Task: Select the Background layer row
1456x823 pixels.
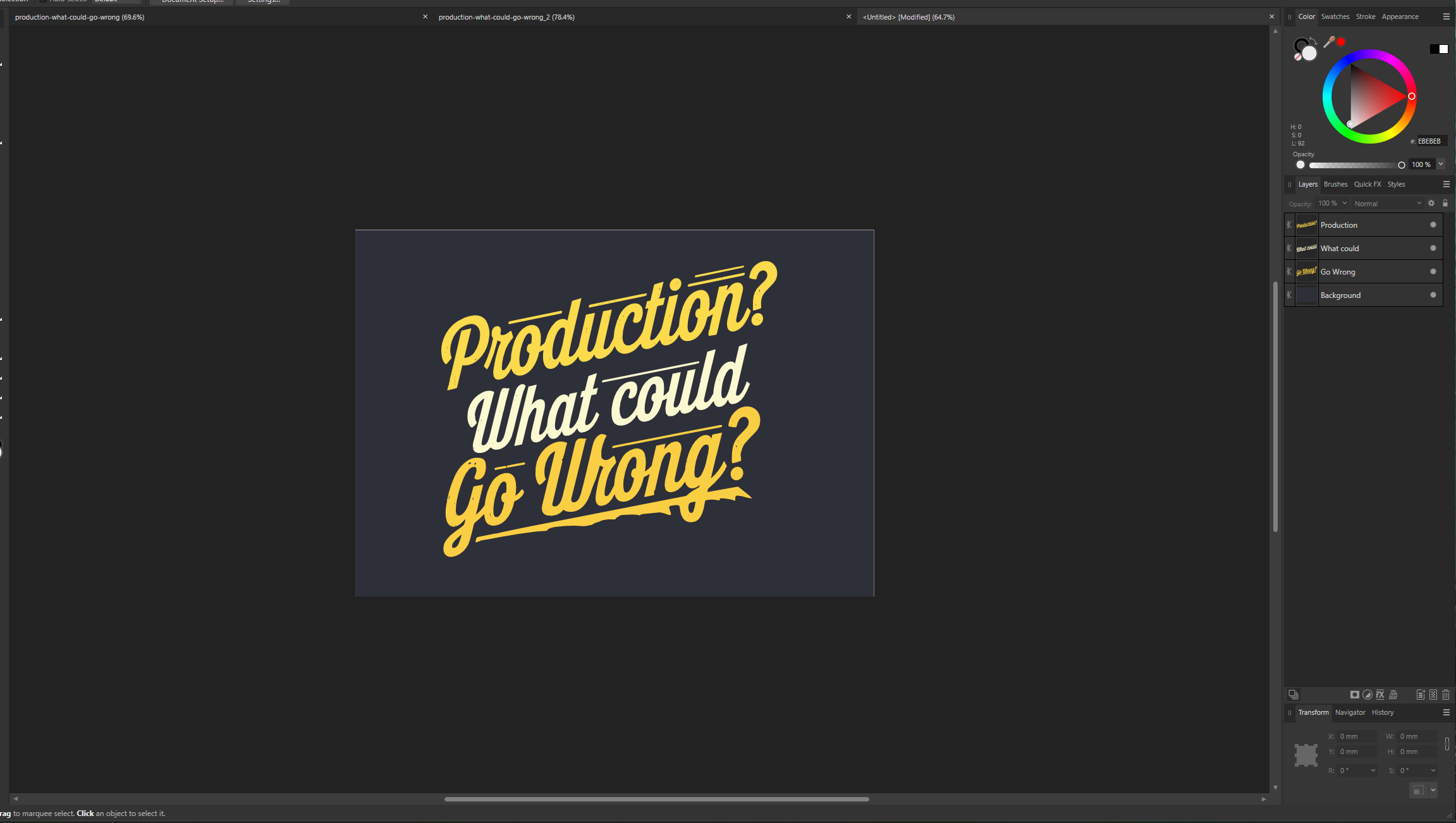Action: [1364, 295]
